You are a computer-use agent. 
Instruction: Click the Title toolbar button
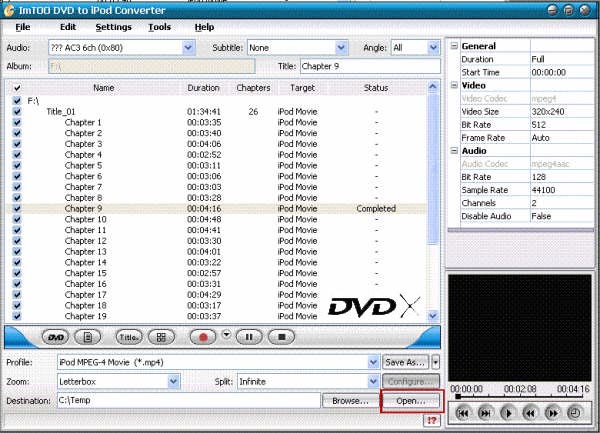point(129,337)
